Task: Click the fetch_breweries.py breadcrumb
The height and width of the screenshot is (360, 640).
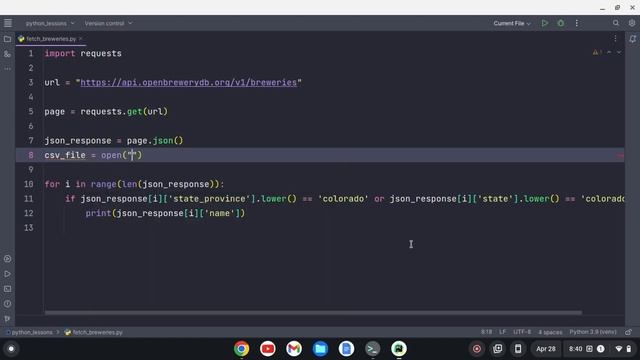Action: coord(93,332)
